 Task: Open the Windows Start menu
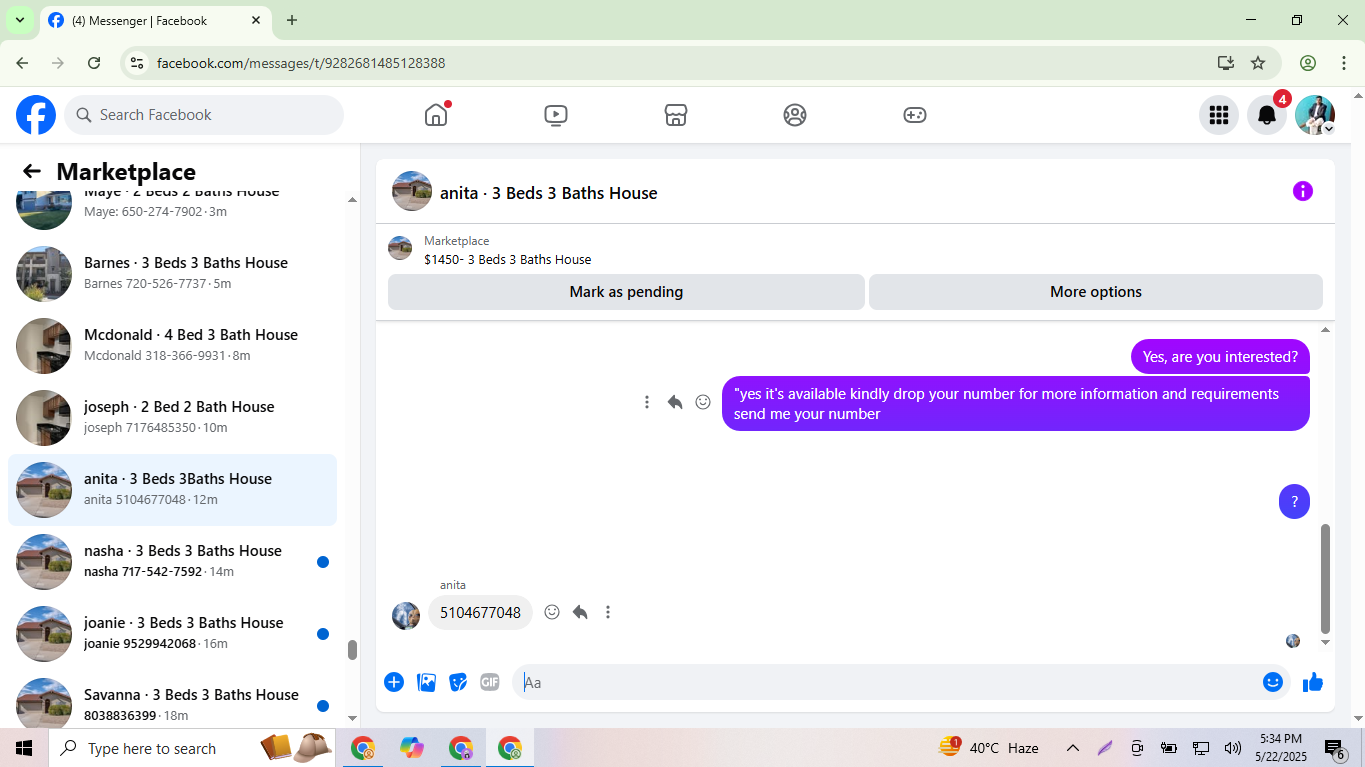24,748
